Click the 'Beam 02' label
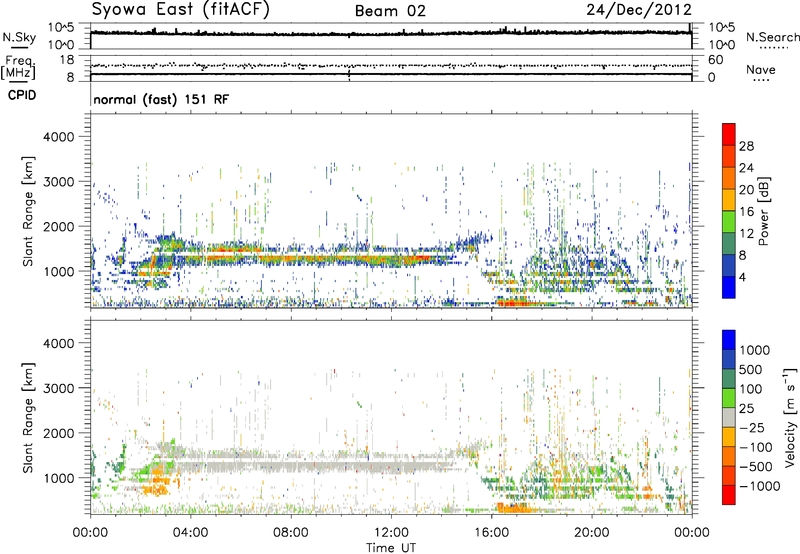This screenshot has width=800, height=554. coord(390,11)
